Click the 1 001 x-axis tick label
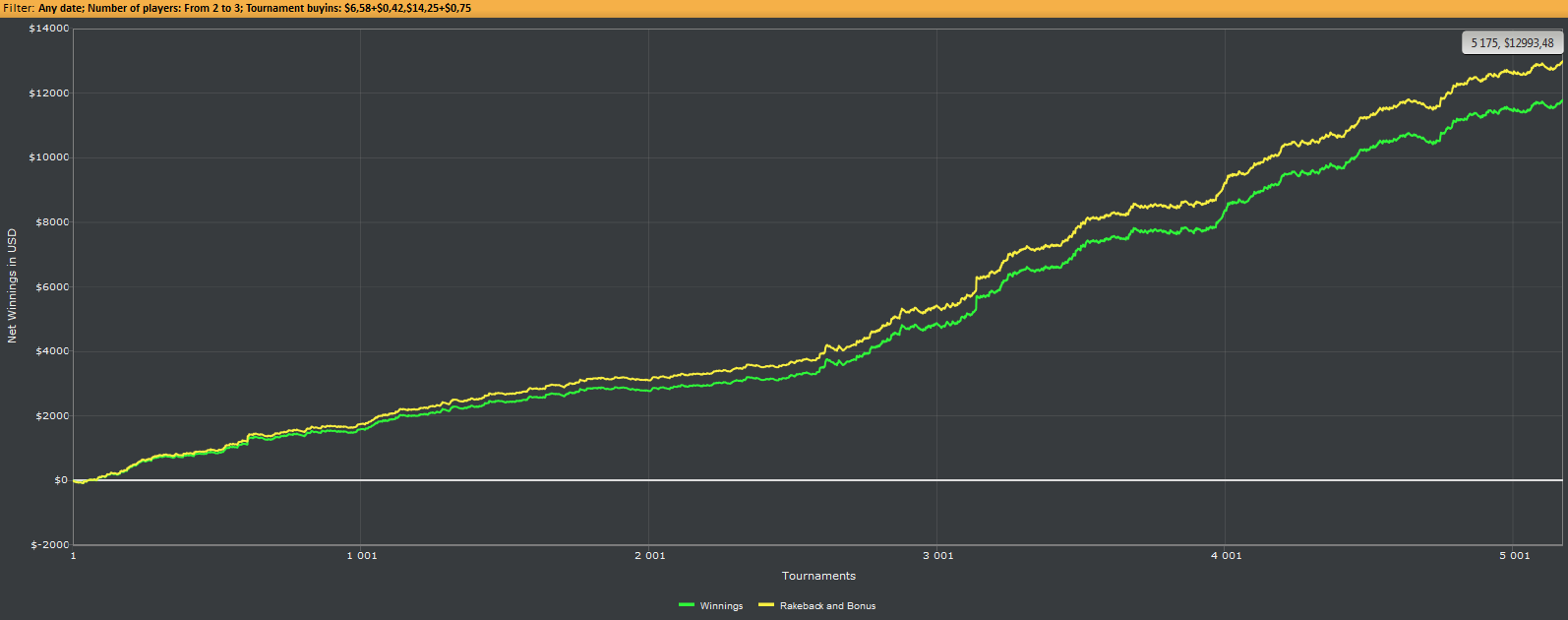1568x620 pixels. click(361, 556)
